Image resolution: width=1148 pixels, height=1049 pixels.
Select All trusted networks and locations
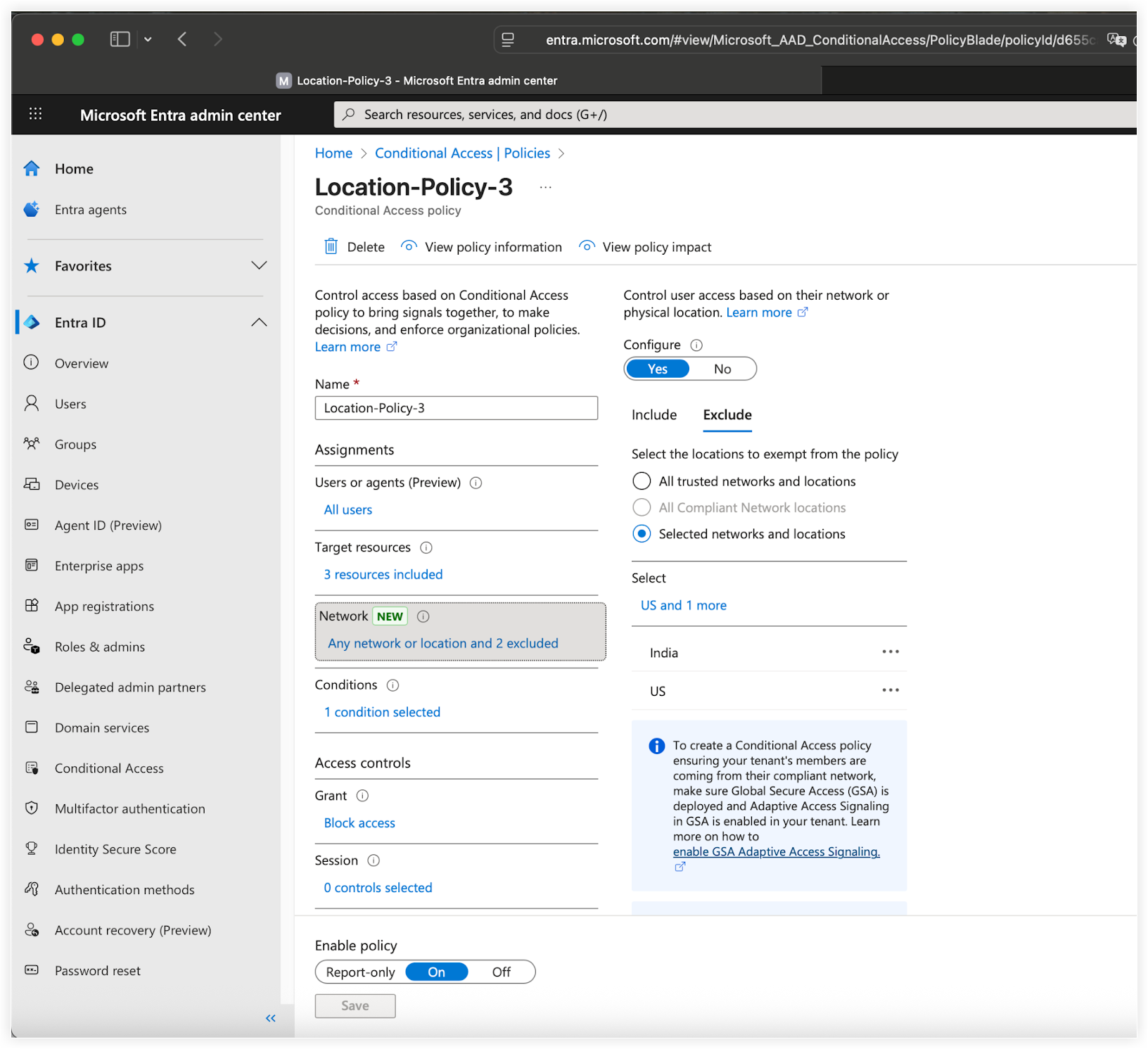641,481
